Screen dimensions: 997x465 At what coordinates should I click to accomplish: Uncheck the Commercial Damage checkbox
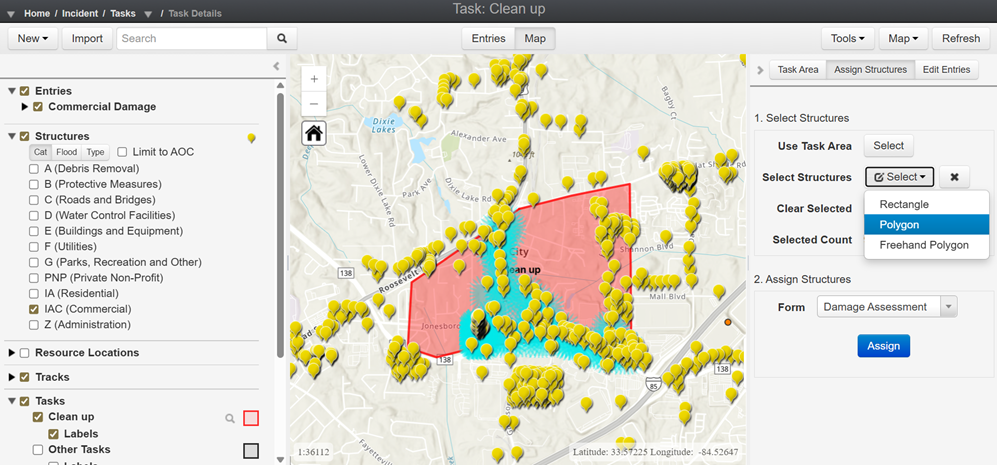(x=38, y=107)
